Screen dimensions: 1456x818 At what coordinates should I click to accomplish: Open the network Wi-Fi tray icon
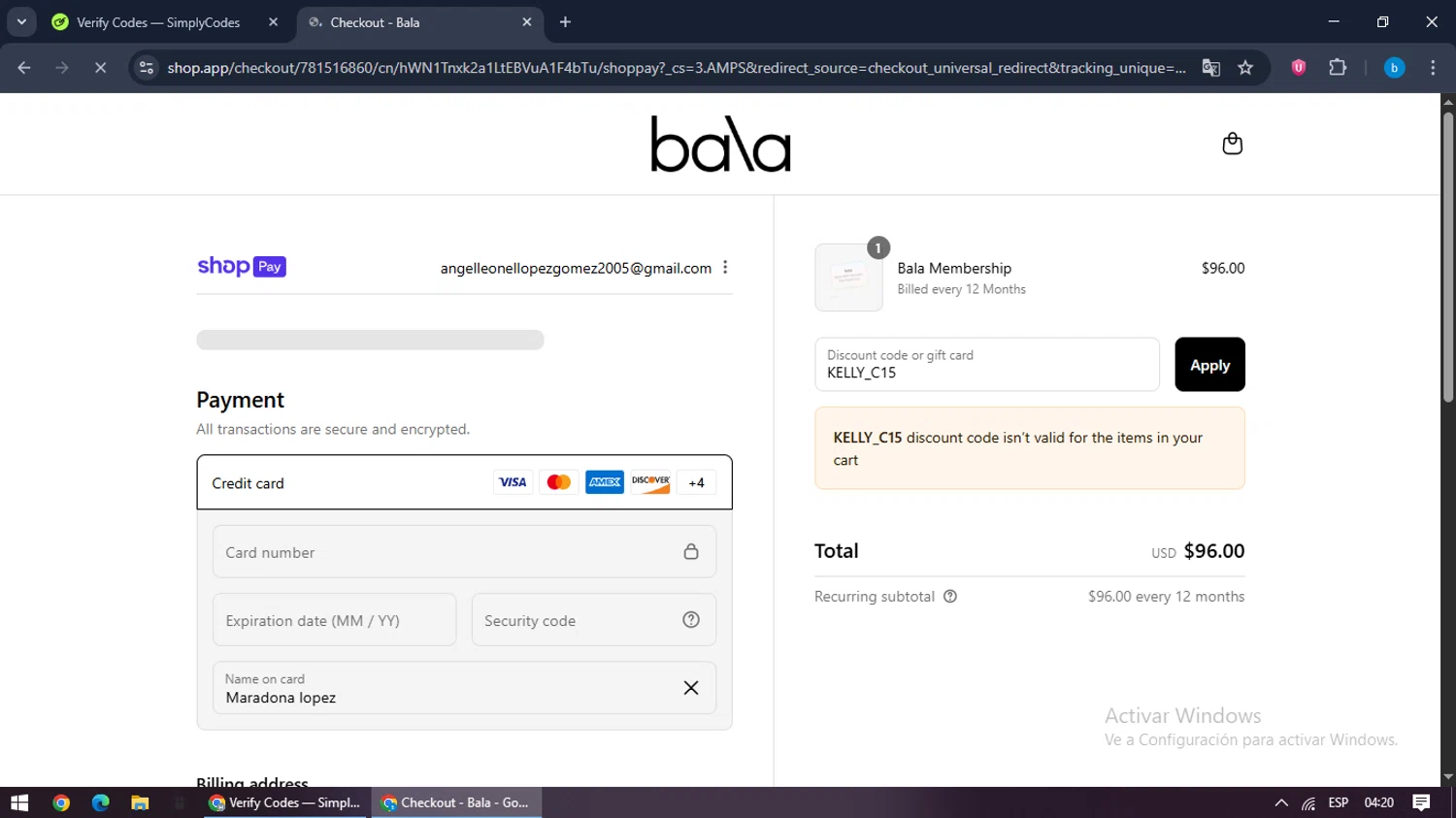click(1308, 802)
